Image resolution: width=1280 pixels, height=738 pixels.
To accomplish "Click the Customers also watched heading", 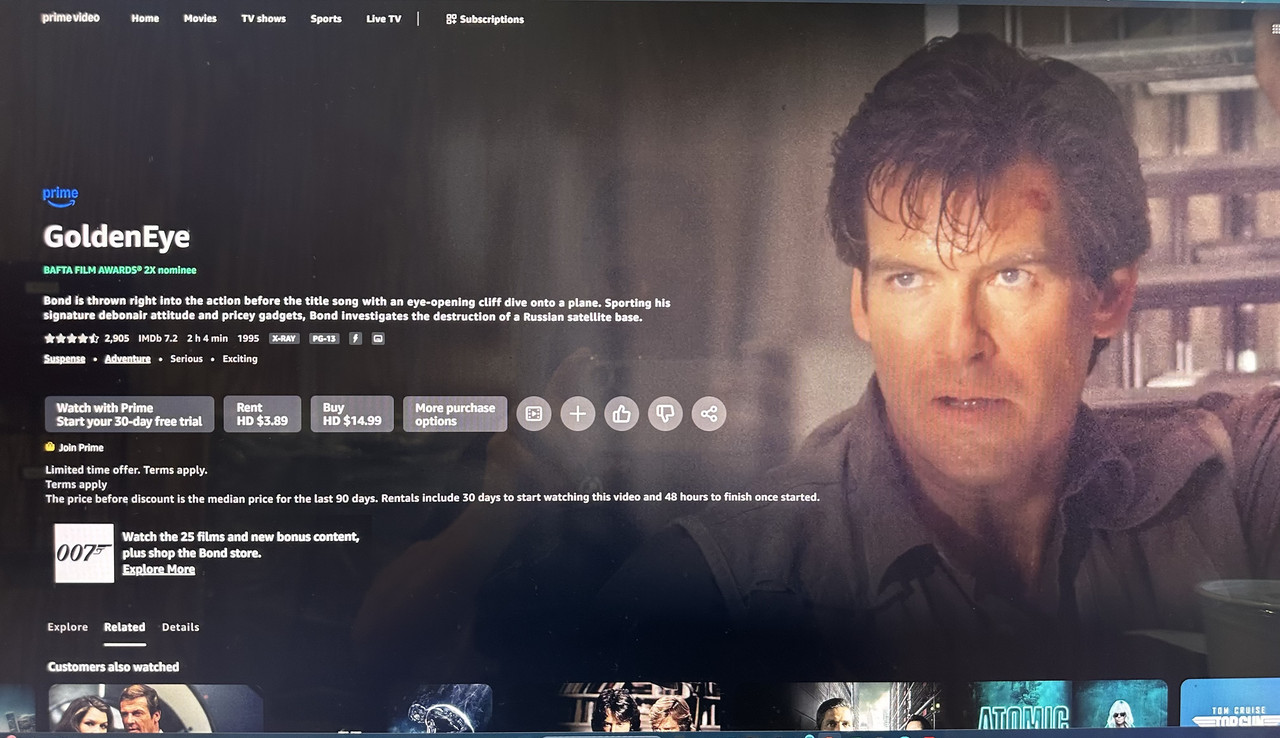I will (113, 667).
